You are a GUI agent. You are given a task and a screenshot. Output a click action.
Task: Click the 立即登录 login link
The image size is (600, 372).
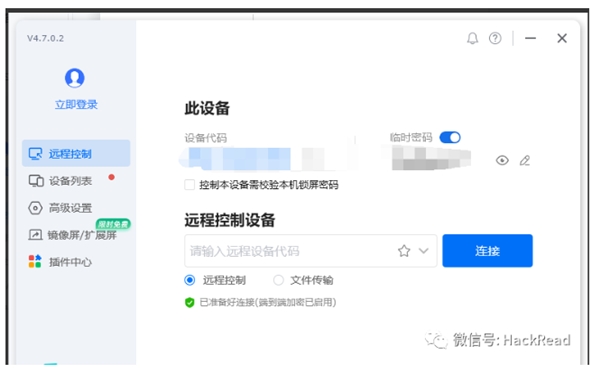coord(76,104)
